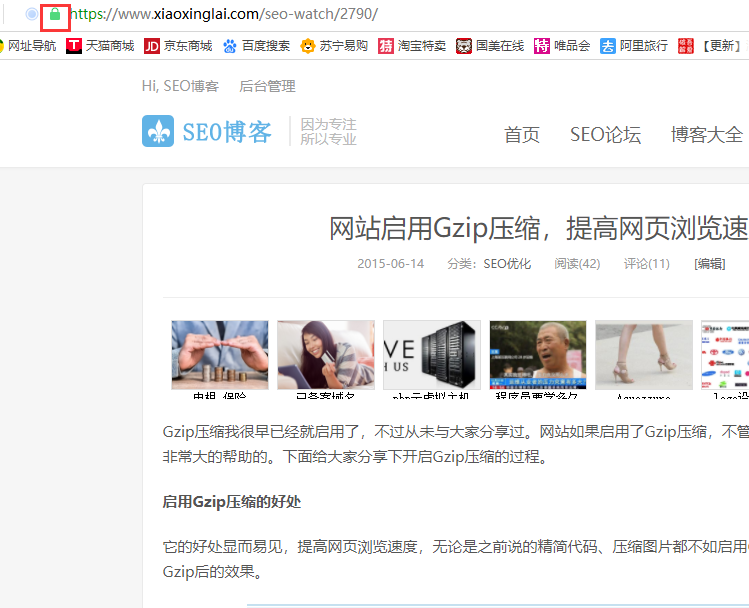Open the 京东商城 bookmark label
The width and height of the screenshot is (749, 608).
pos(188,46)
